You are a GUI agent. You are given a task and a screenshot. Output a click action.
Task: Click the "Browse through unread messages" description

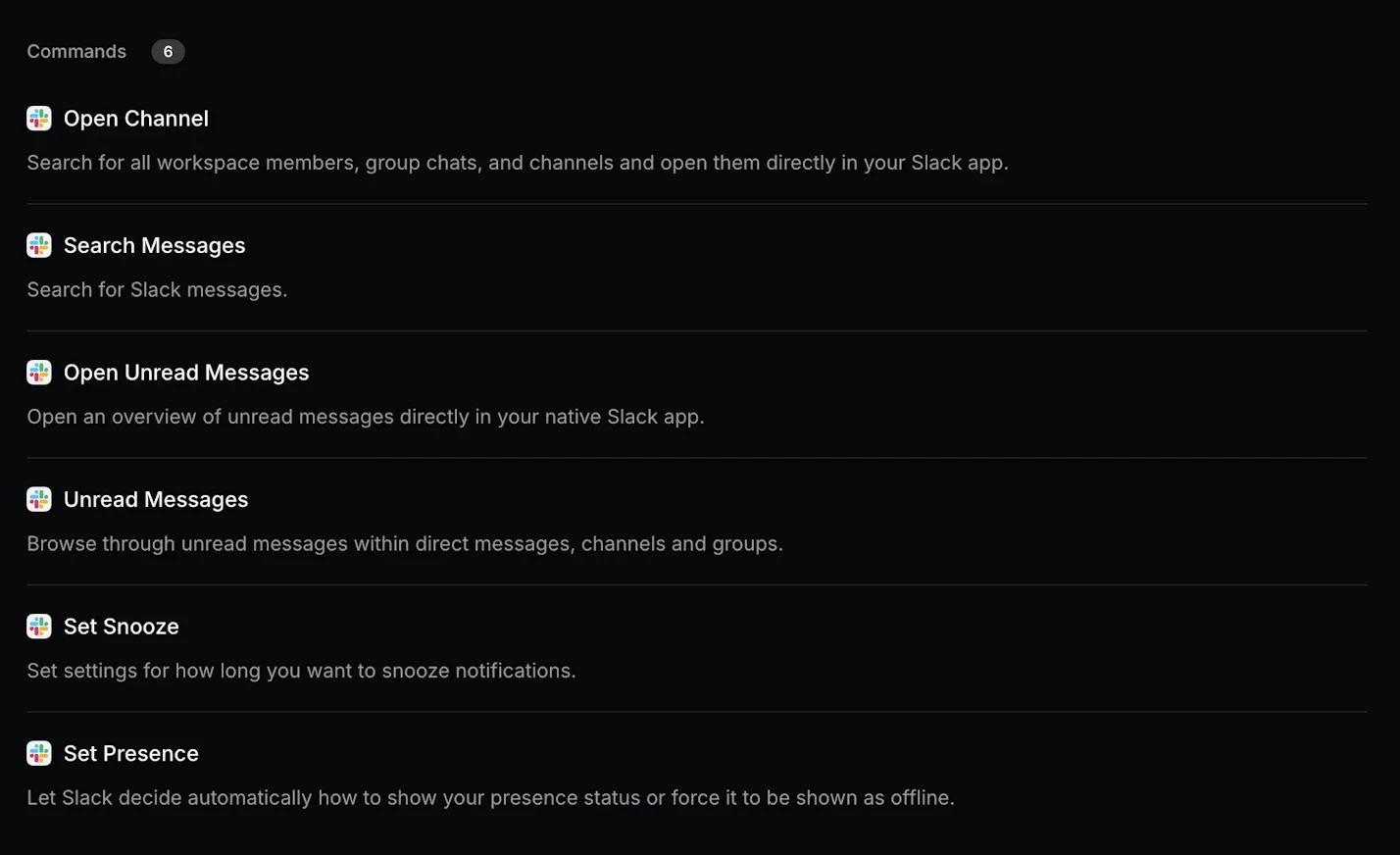pyautogui.click(x=404, y=543)
